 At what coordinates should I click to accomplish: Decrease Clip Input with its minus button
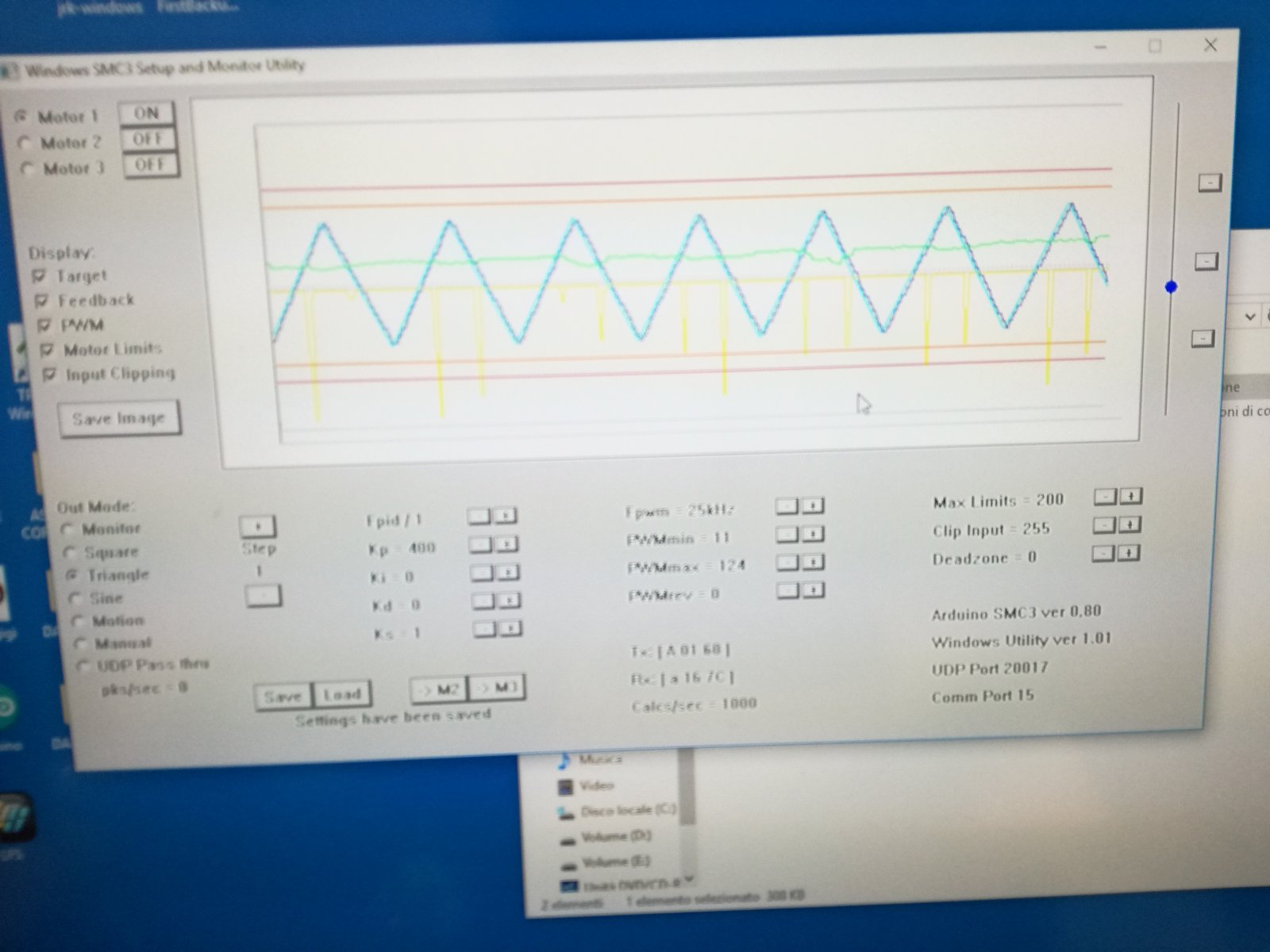[1104, 524]
